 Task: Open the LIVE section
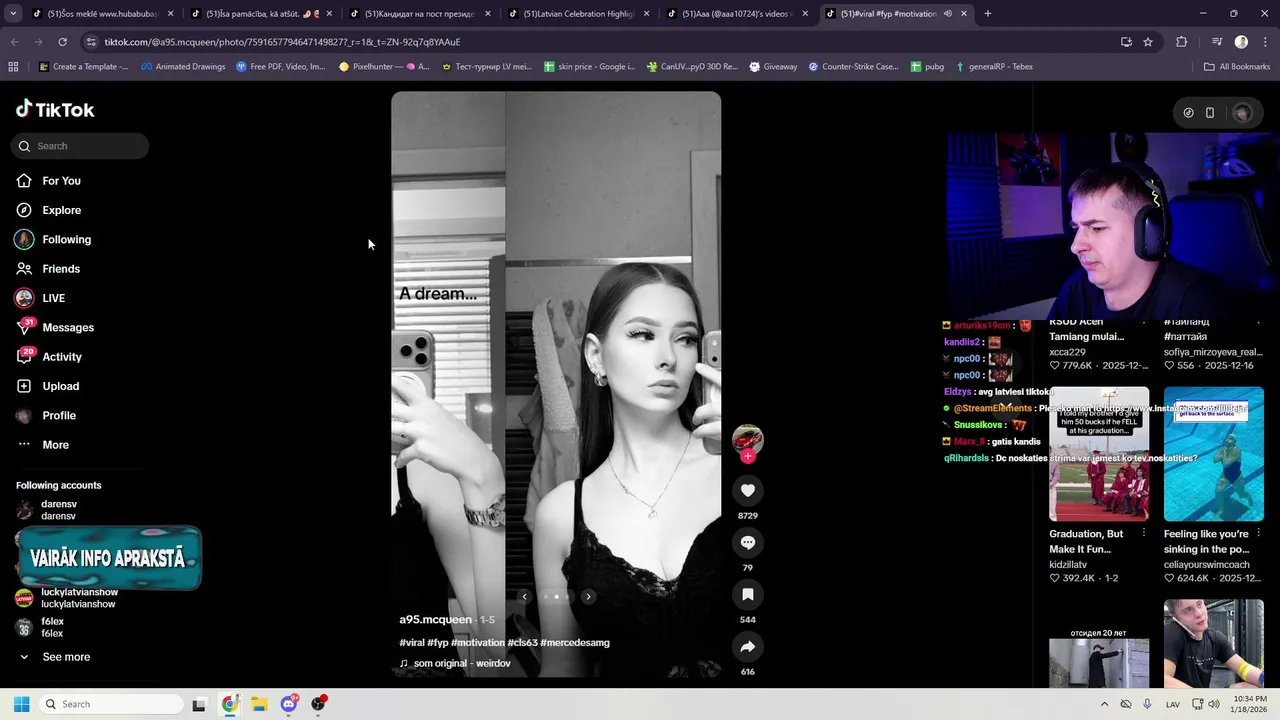click(x=53, y=298)
